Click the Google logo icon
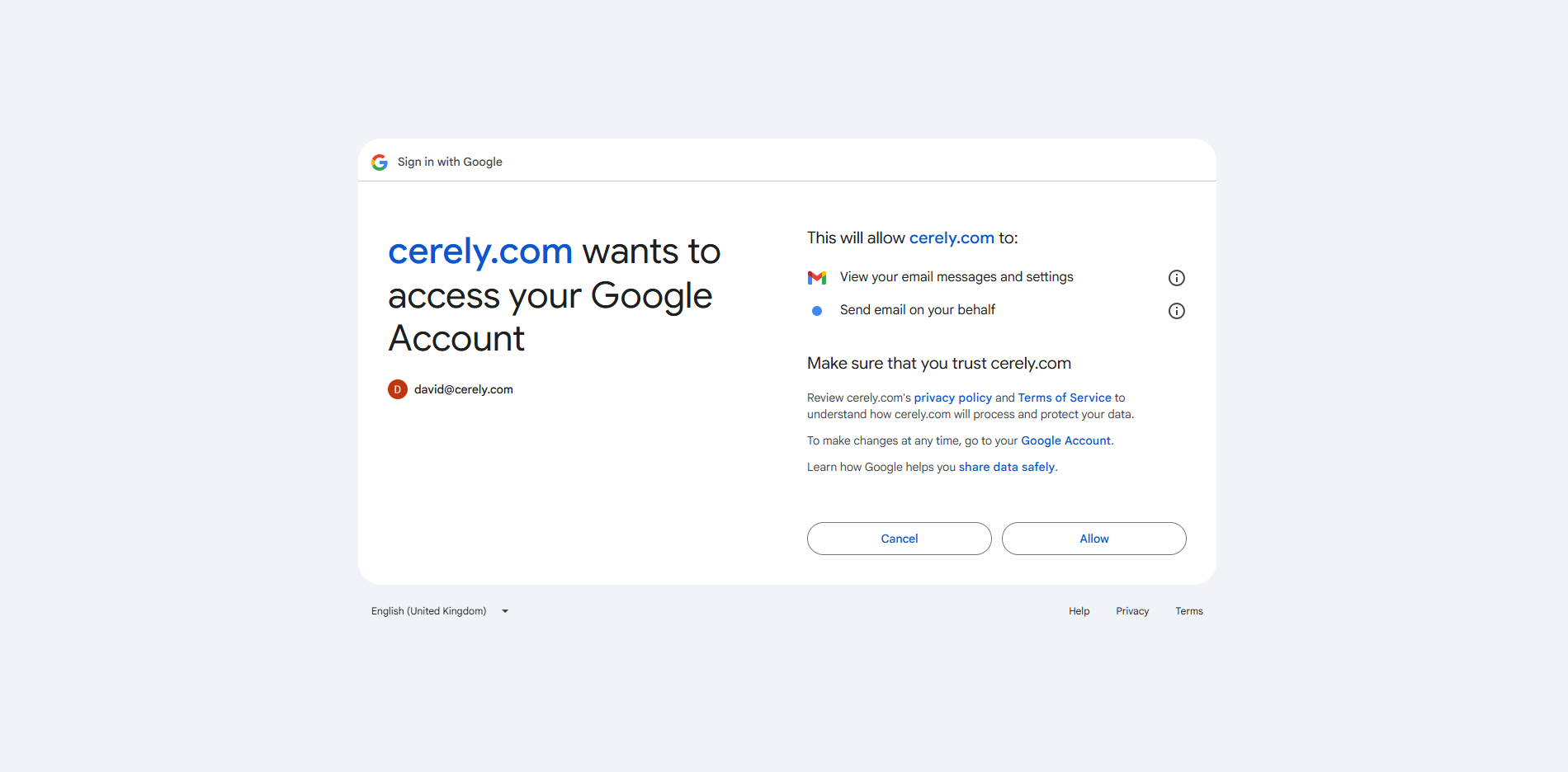This screenshot has width=1568, height=772. (380, 162)
